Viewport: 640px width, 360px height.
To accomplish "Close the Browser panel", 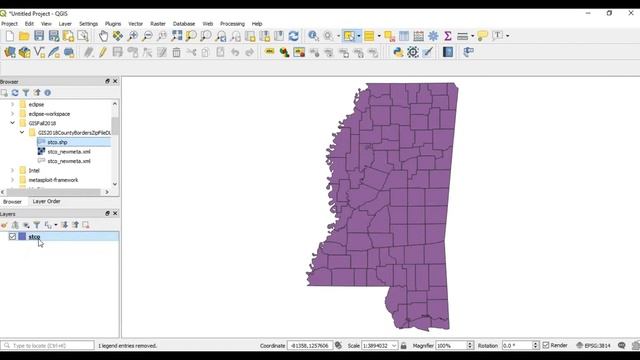I will coord(115,81).
